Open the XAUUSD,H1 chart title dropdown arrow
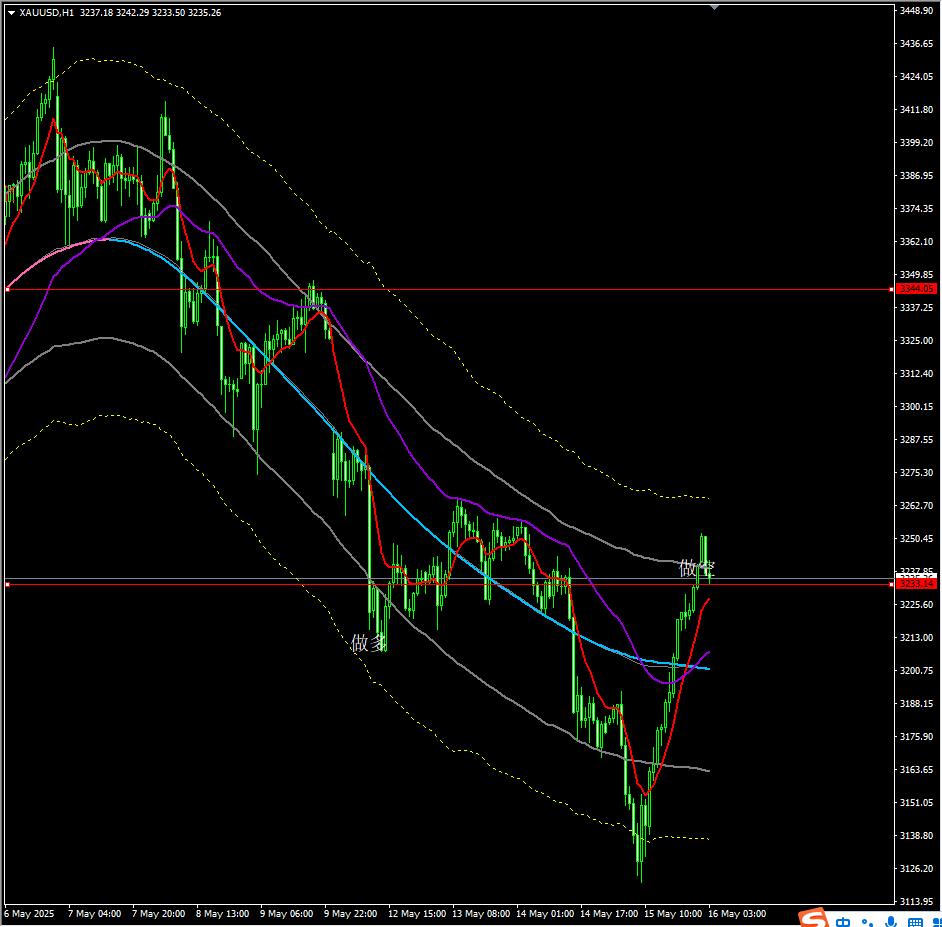The height and width of the screenshot is (927, 942). coord(11,13)
